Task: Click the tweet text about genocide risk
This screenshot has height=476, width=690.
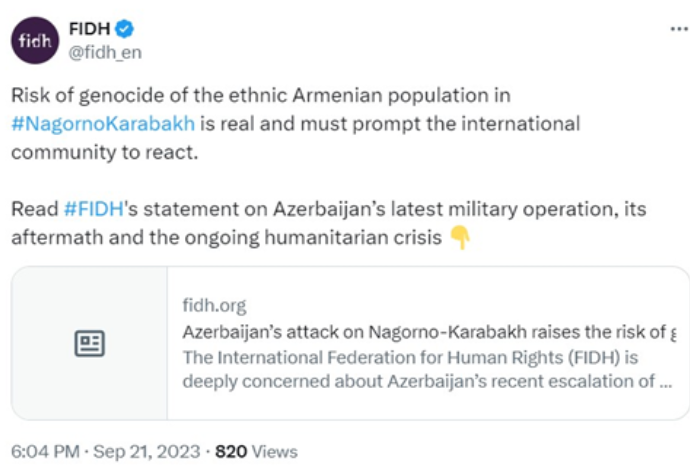Action: (296, 124)
